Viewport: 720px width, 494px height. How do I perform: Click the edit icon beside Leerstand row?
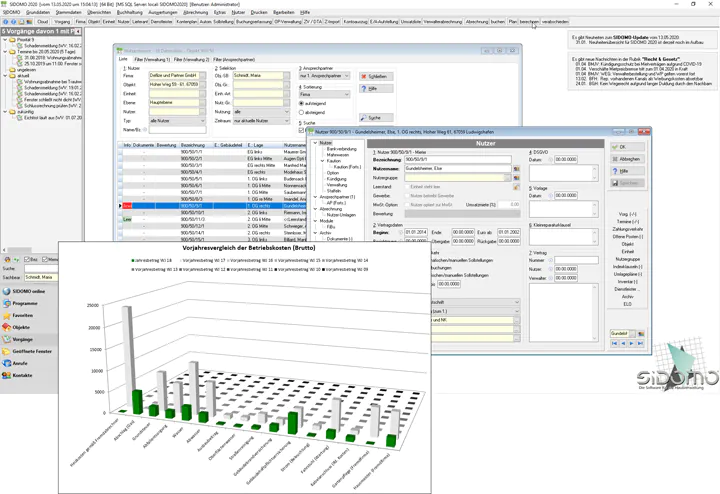pos(517,187)
